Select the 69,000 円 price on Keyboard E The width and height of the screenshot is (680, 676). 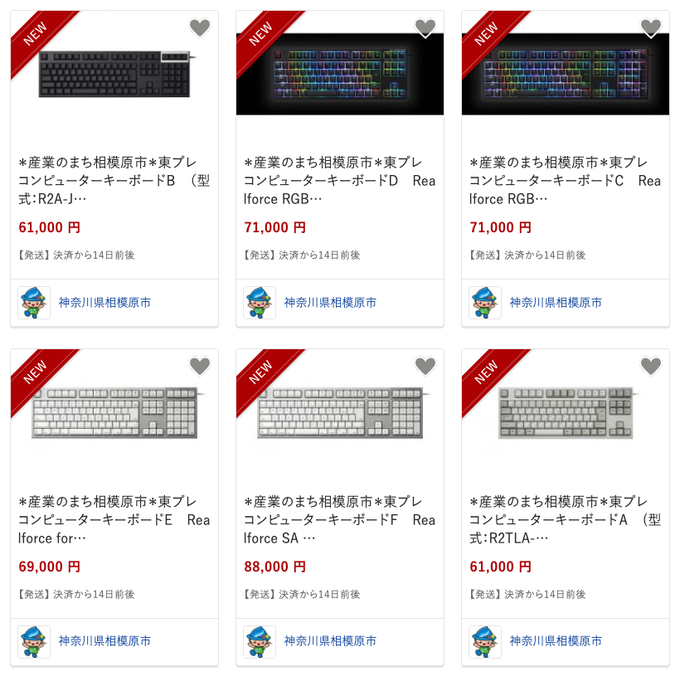tap(49, 566)
